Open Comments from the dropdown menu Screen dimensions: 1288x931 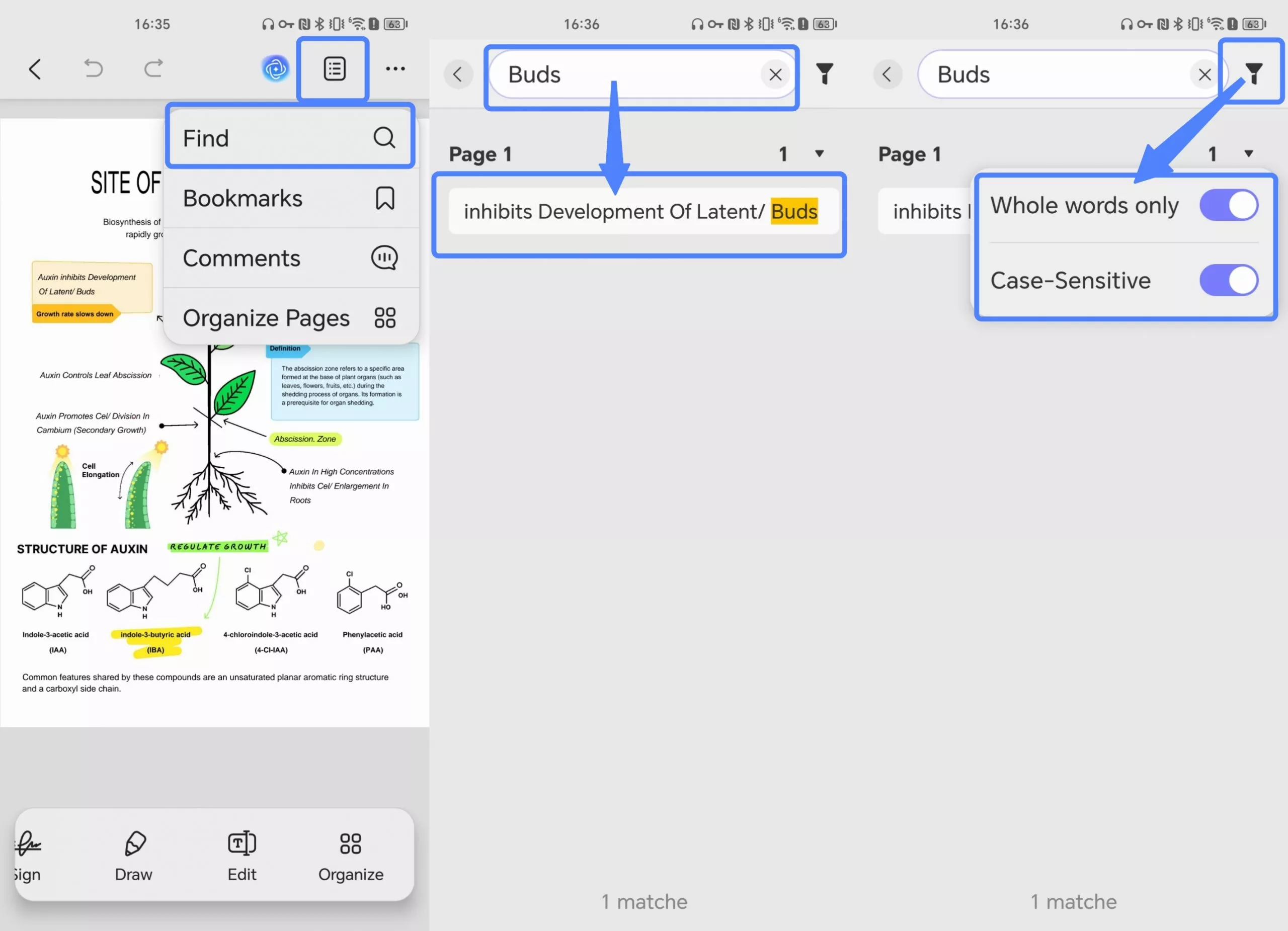[x=290, y=258]
